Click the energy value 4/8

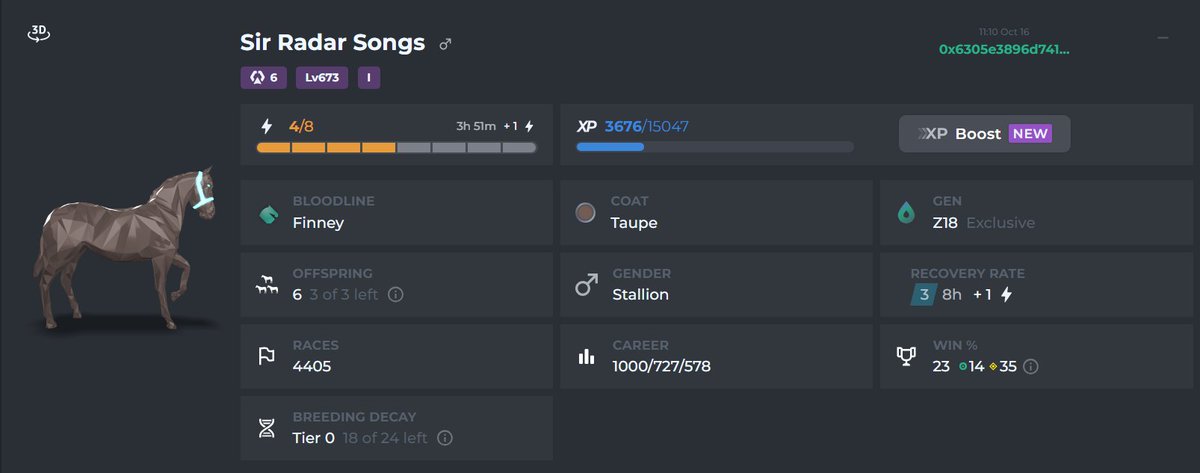[301, 126]
